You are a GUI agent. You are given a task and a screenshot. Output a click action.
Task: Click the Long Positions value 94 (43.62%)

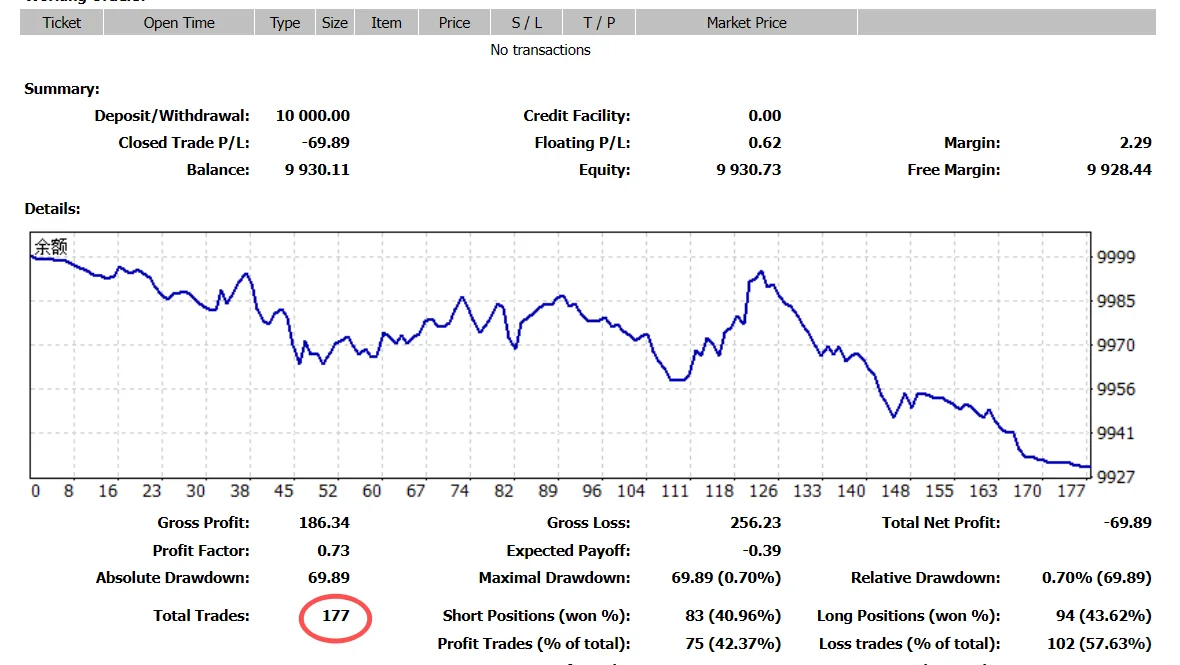click(x=1103, y=616)
